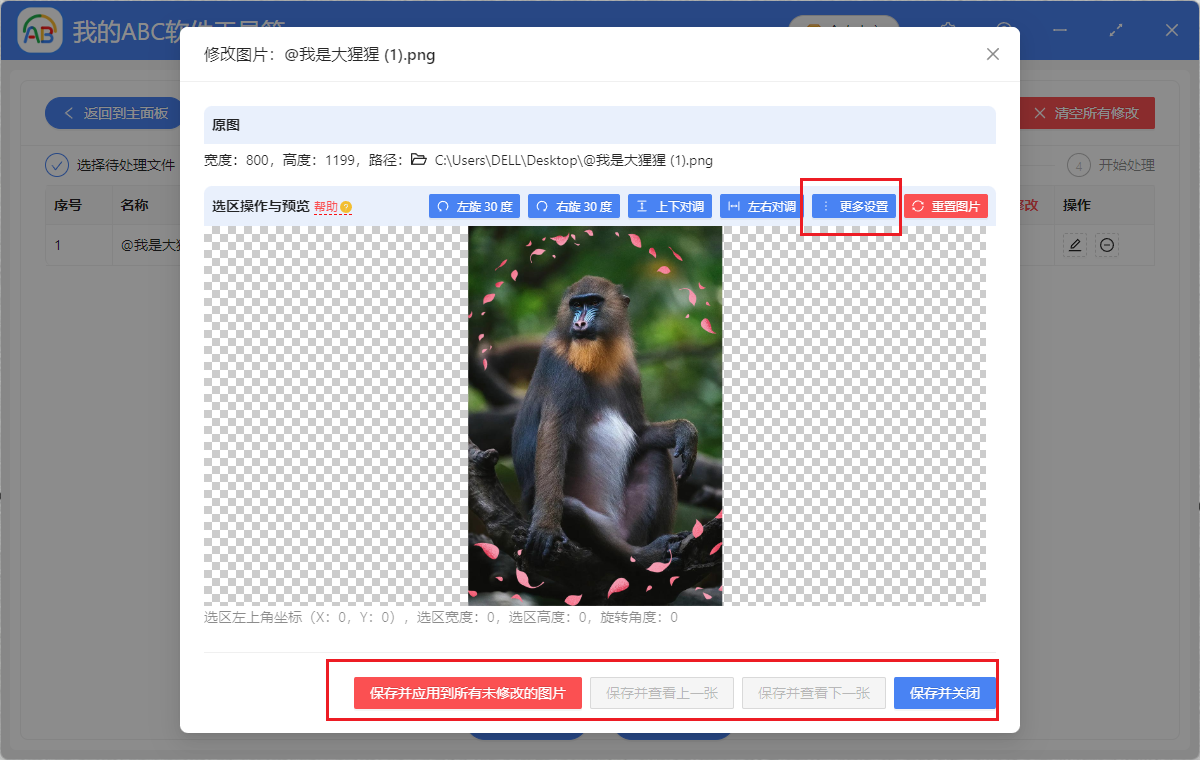The width and height of the screenshot is (1200, 760).
Task: Reset the image with 重置图片
Action: click(x=944, y=205)
